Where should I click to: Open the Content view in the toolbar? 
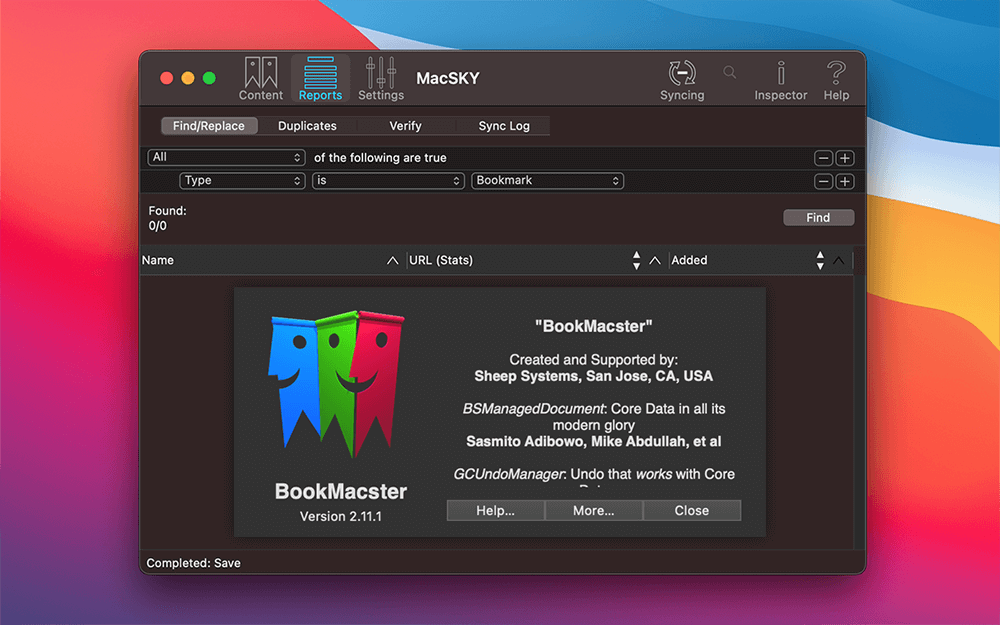pos(261,78)
